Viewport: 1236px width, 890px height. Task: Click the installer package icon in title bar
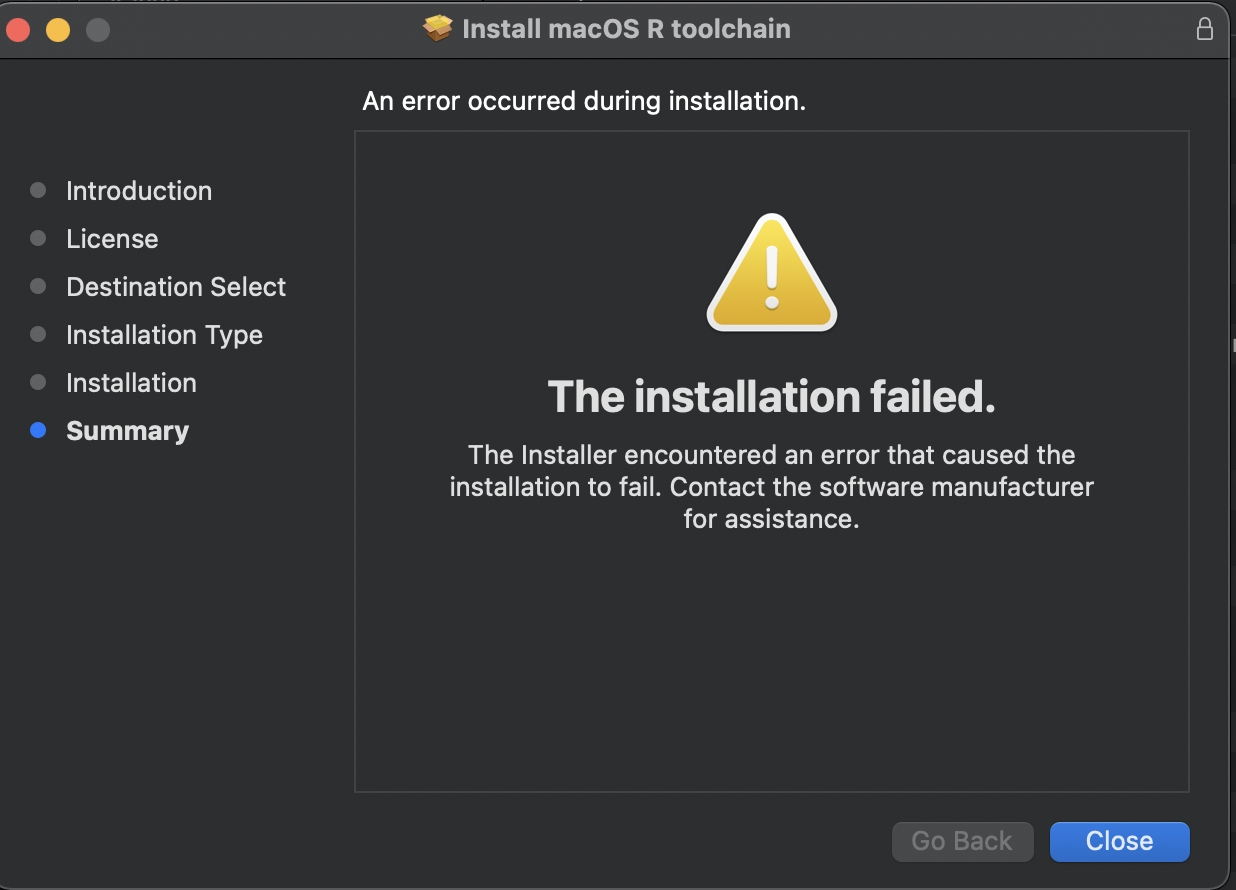[x=436, y=28]
